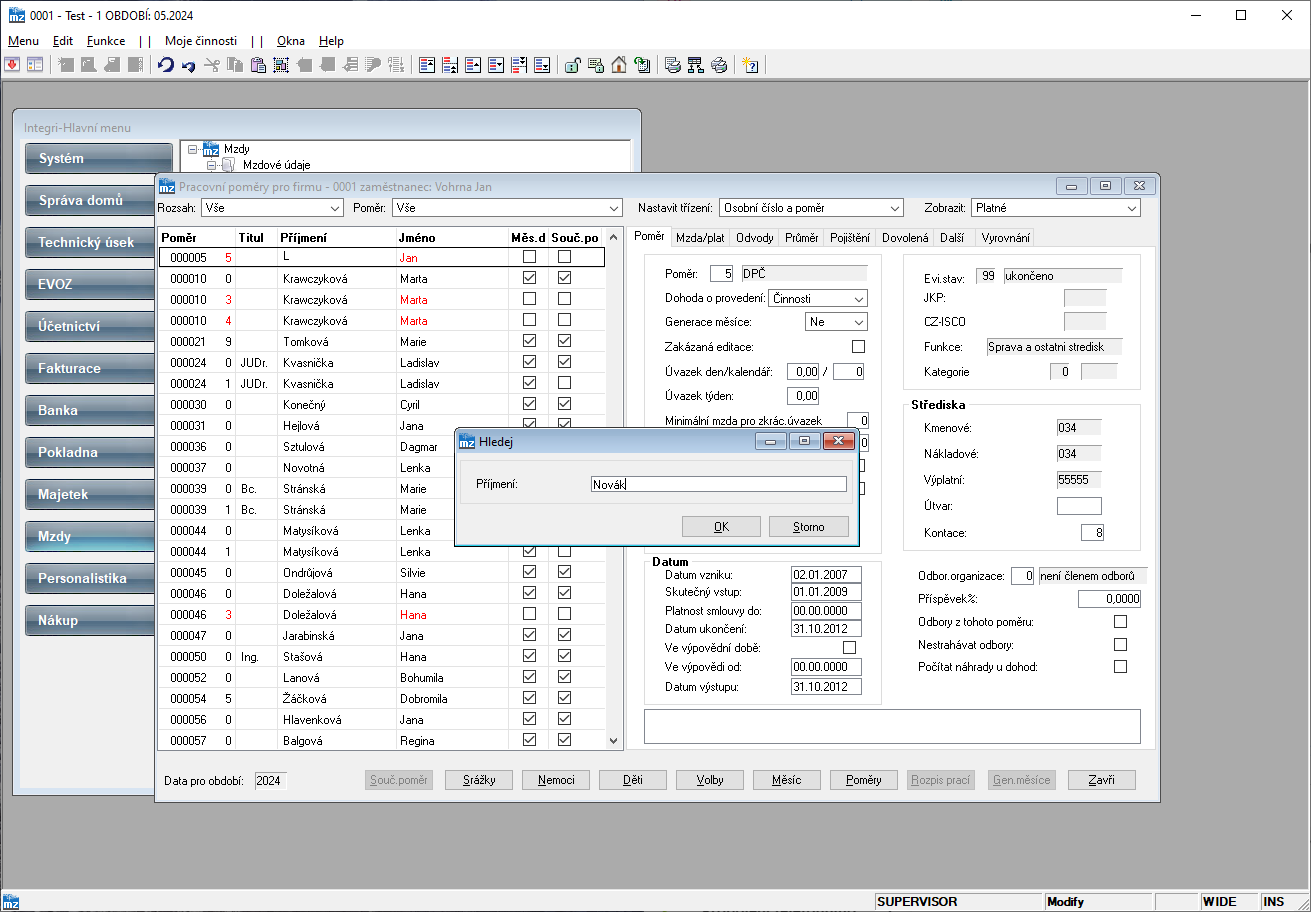Click the green padlock toolbar icon
The image size is (1311, 916).
573,65
